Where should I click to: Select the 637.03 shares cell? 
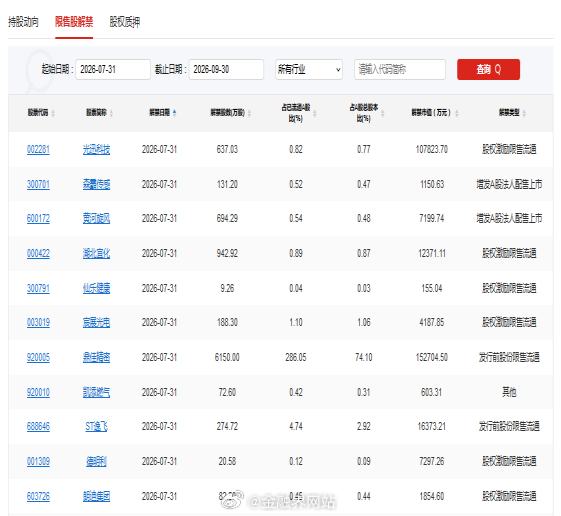point(227,150)
